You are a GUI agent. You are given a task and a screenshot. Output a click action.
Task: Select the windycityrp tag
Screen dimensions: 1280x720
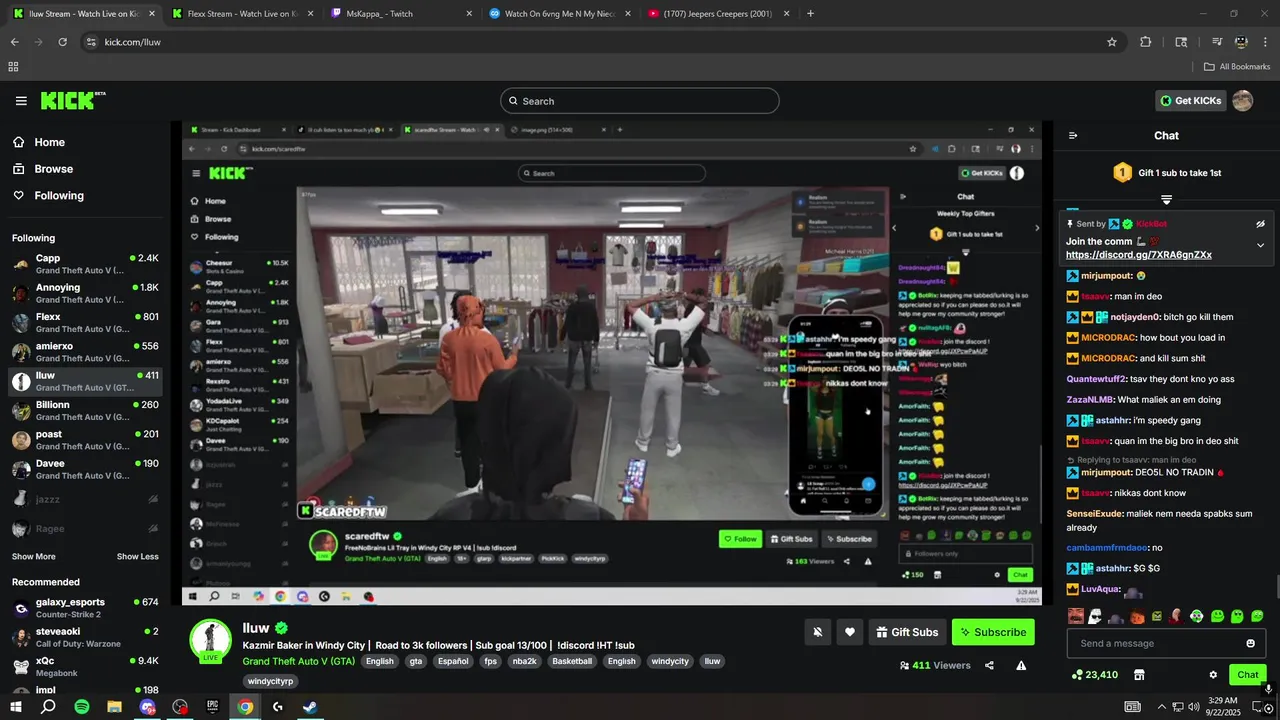(270, 681)
